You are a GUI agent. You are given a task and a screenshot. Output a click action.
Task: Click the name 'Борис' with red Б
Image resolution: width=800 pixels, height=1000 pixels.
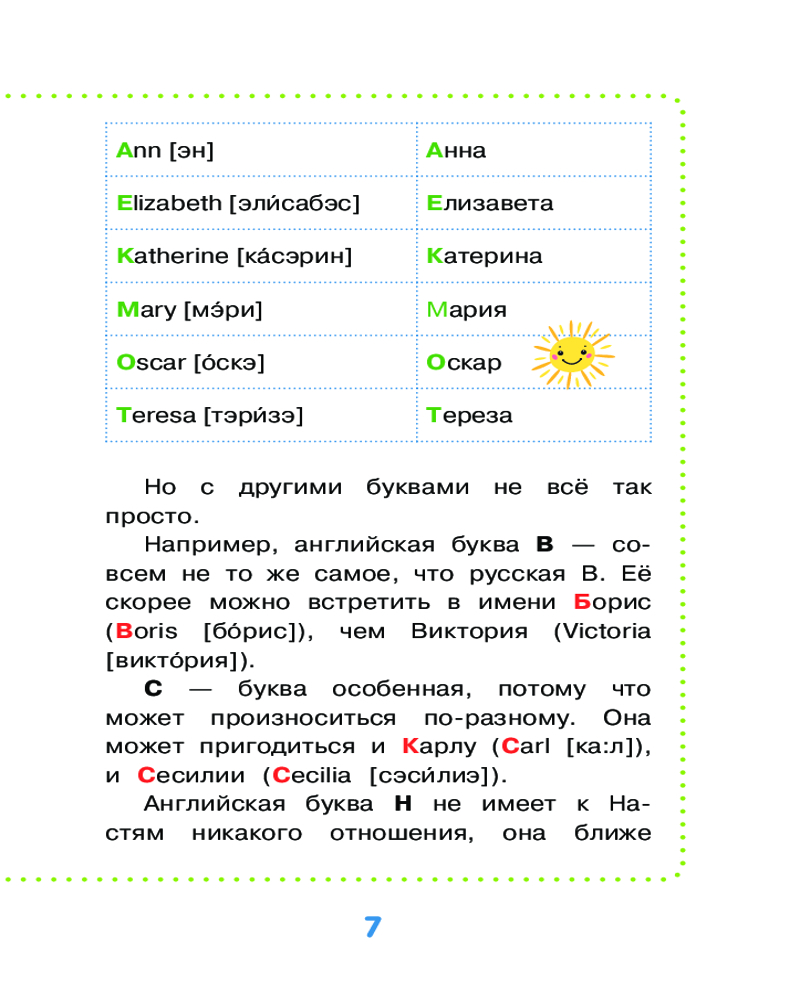pos(612,602)
